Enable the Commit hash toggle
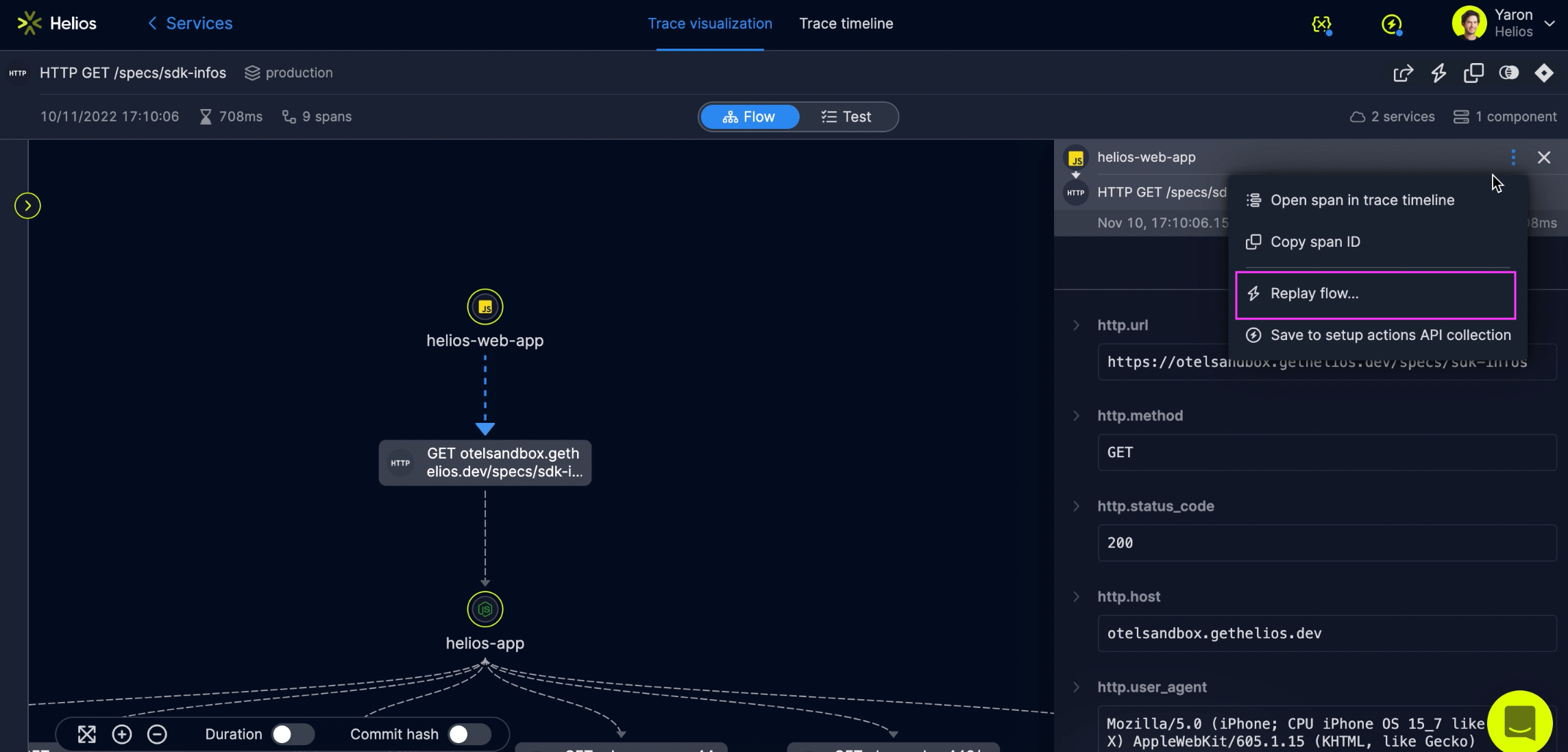The height and width of the screenshot is (752, 1568). pos(469,734)
